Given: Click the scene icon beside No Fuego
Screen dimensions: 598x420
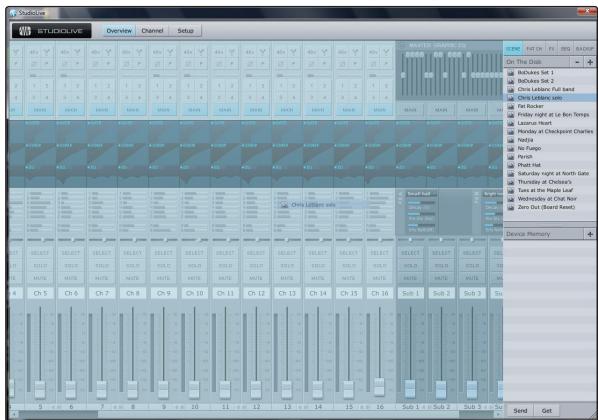Looking at the screenshot, I should (511, 148).
